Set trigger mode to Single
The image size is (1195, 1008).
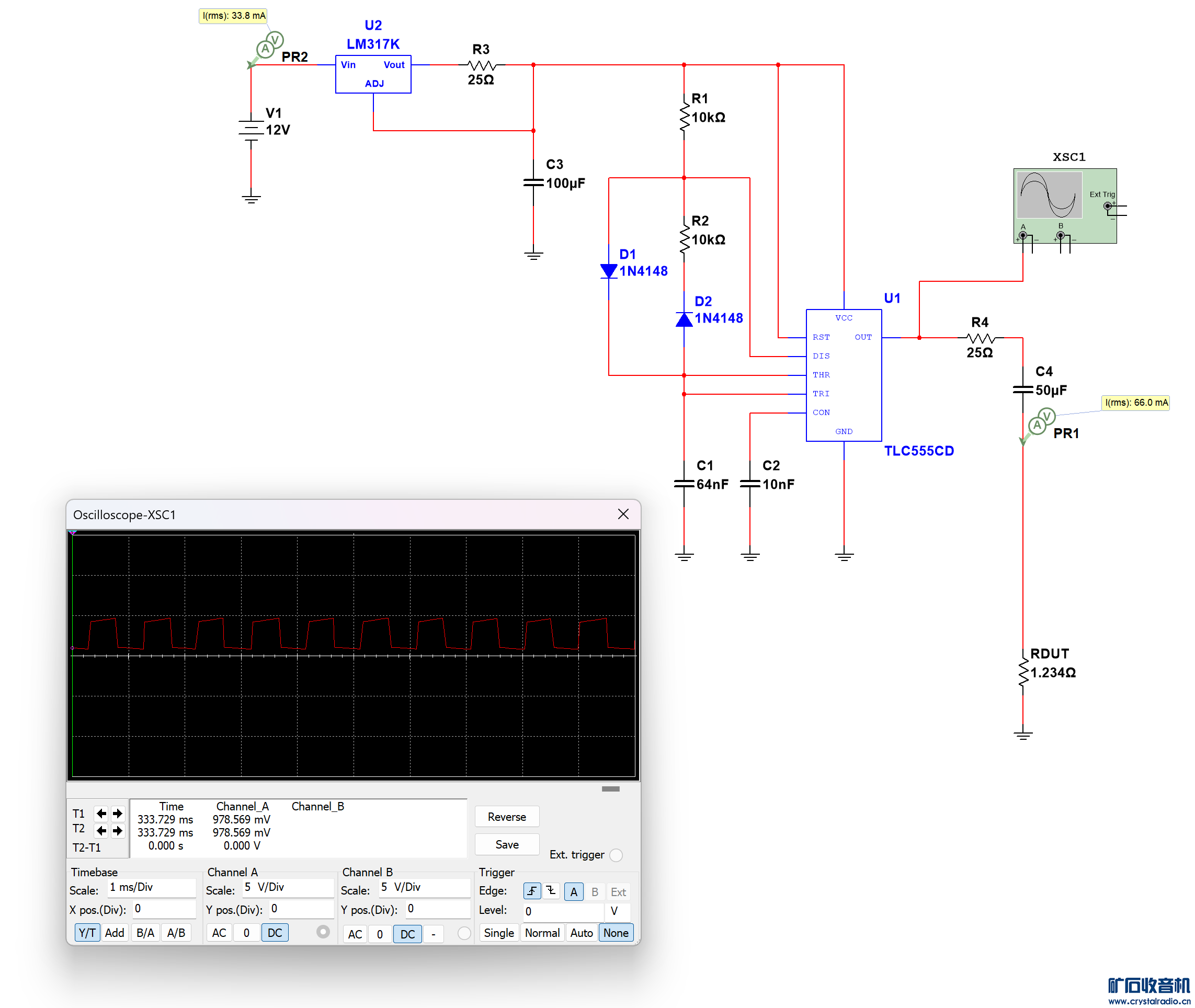pos(499,933)
